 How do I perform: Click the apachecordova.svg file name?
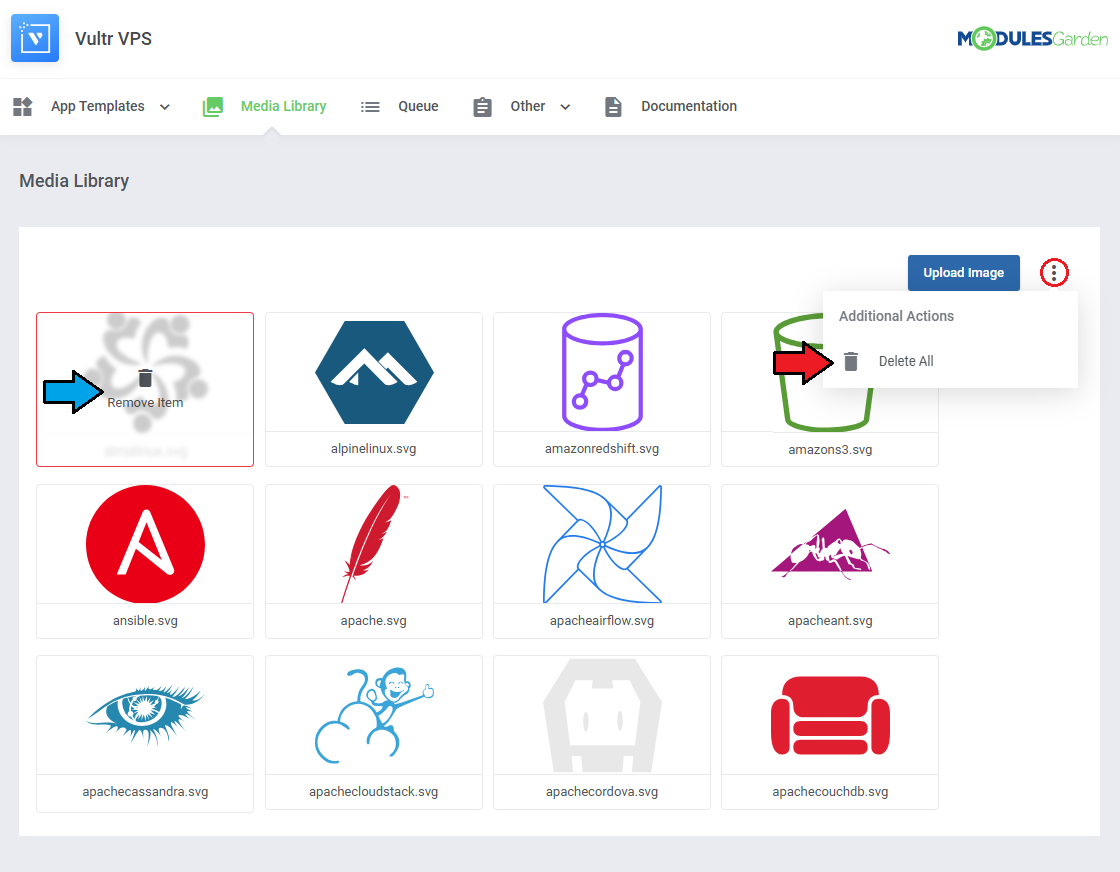coord(602,791)
